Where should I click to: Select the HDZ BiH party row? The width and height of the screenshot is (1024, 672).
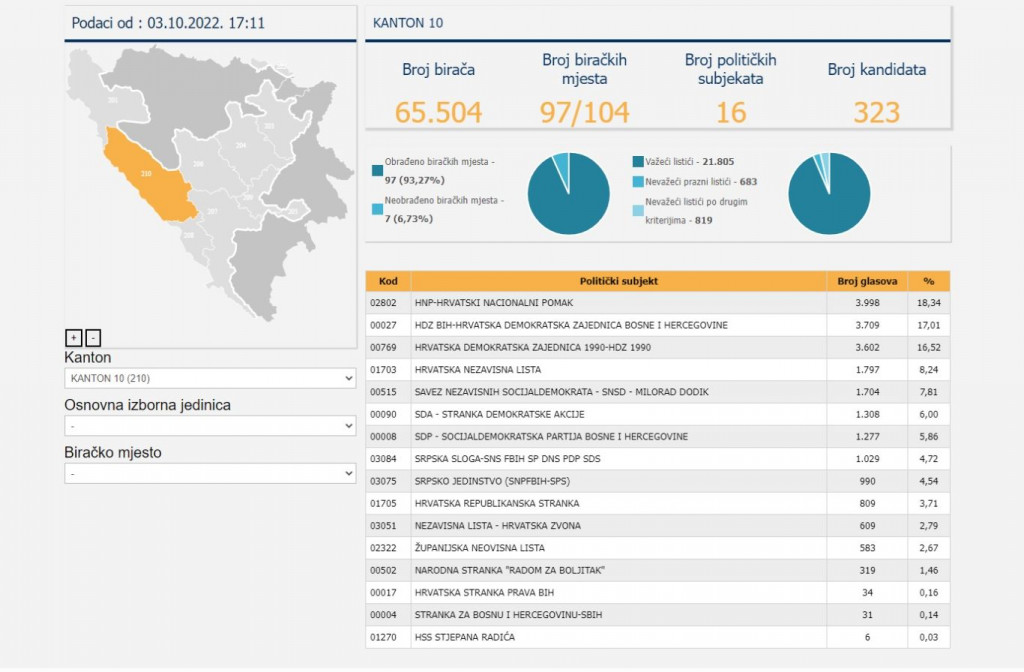coord(618,325)
